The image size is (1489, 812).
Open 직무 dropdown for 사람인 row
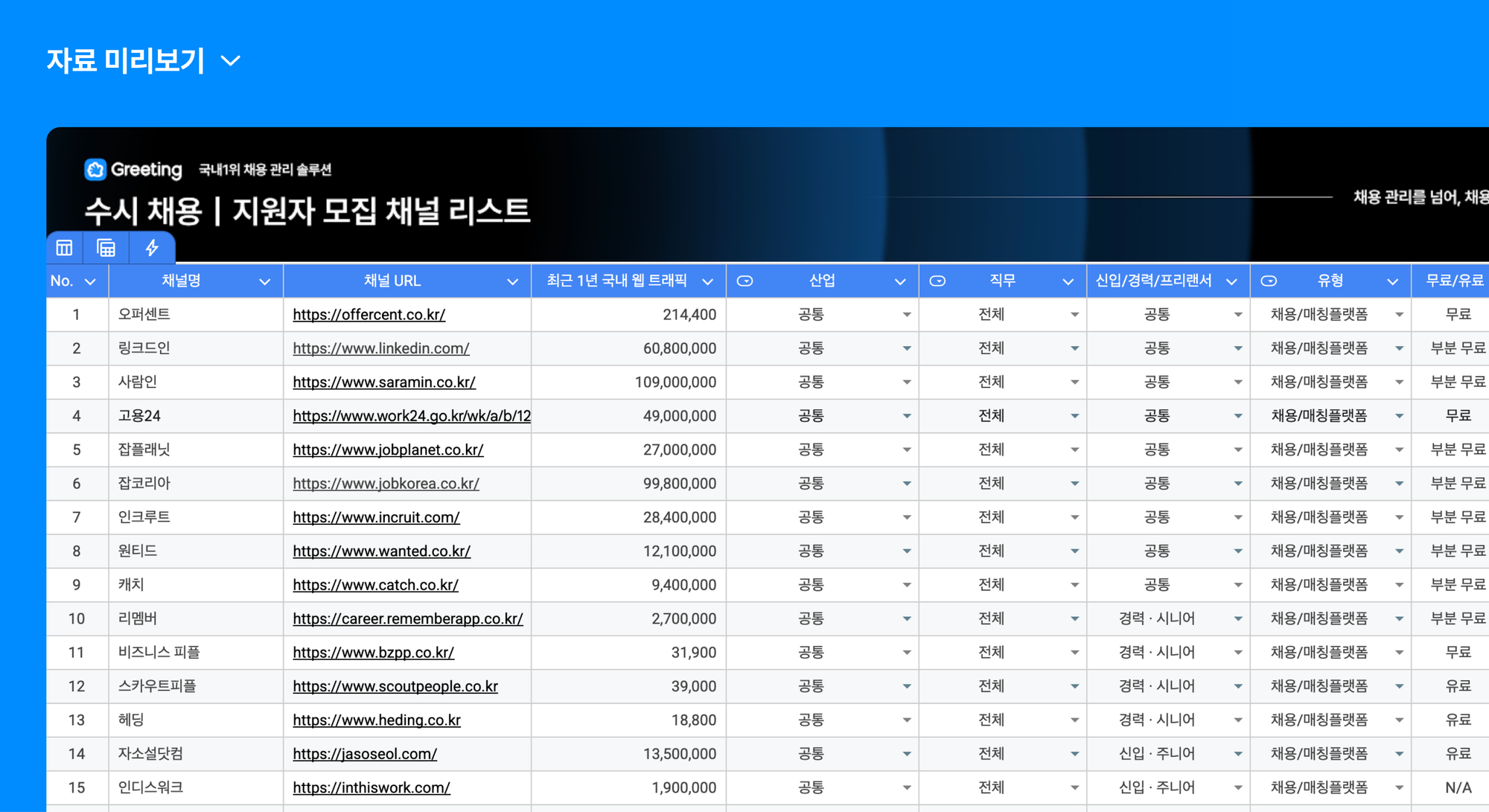pyautogui.click(x=1074, y=383)
